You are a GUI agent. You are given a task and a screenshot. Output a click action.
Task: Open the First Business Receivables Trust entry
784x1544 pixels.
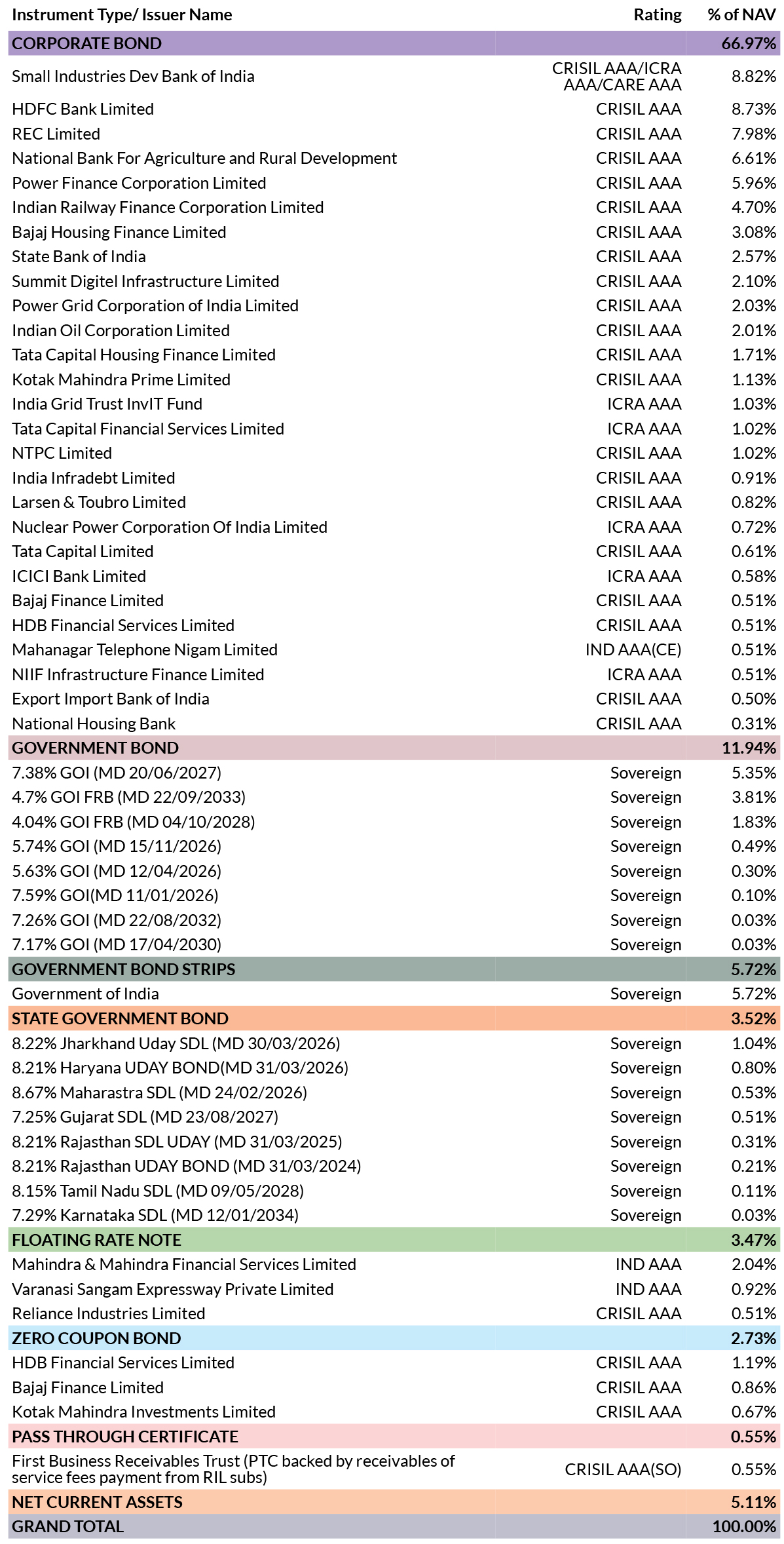click(x=233, y=1469)
